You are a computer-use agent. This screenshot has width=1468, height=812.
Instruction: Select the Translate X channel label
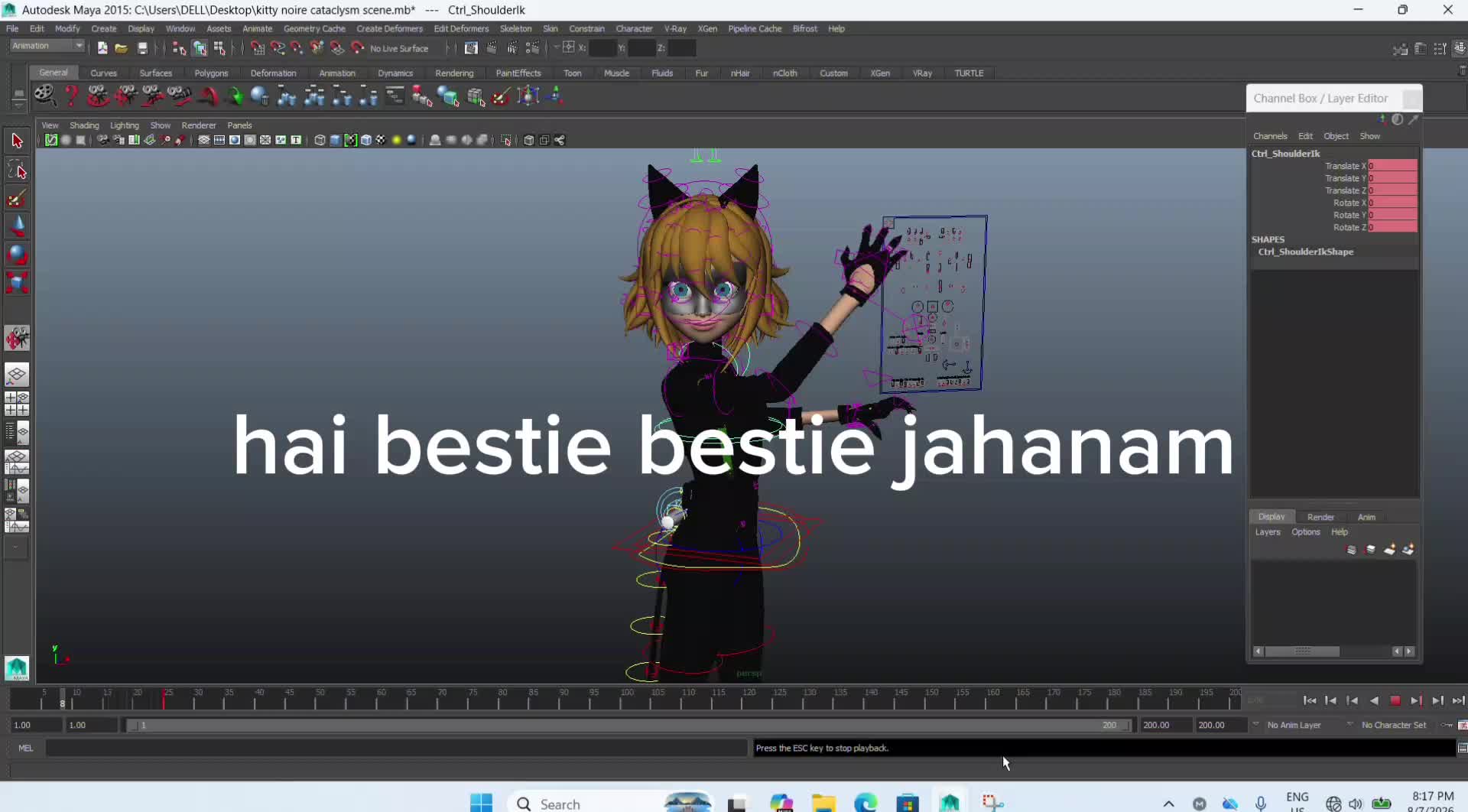[1345, 166]
